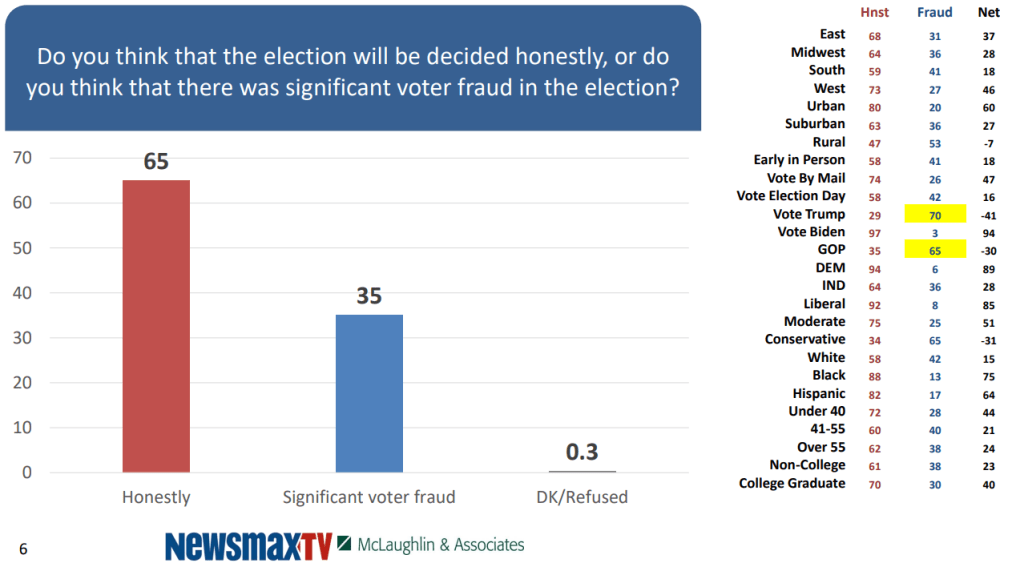Click the Hnst column header
1024x575 pixels.
coord(875,13)
